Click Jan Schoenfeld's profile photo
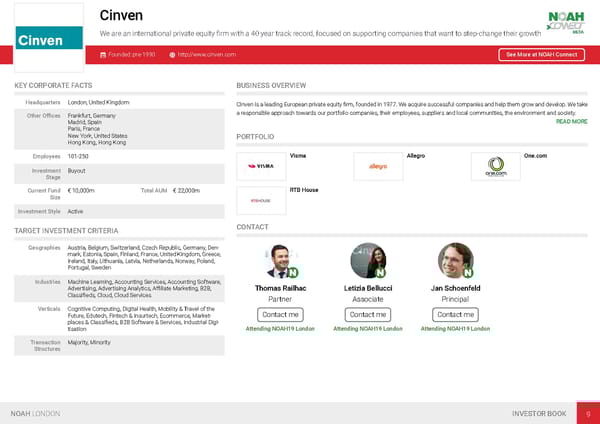 coord(455,260)
